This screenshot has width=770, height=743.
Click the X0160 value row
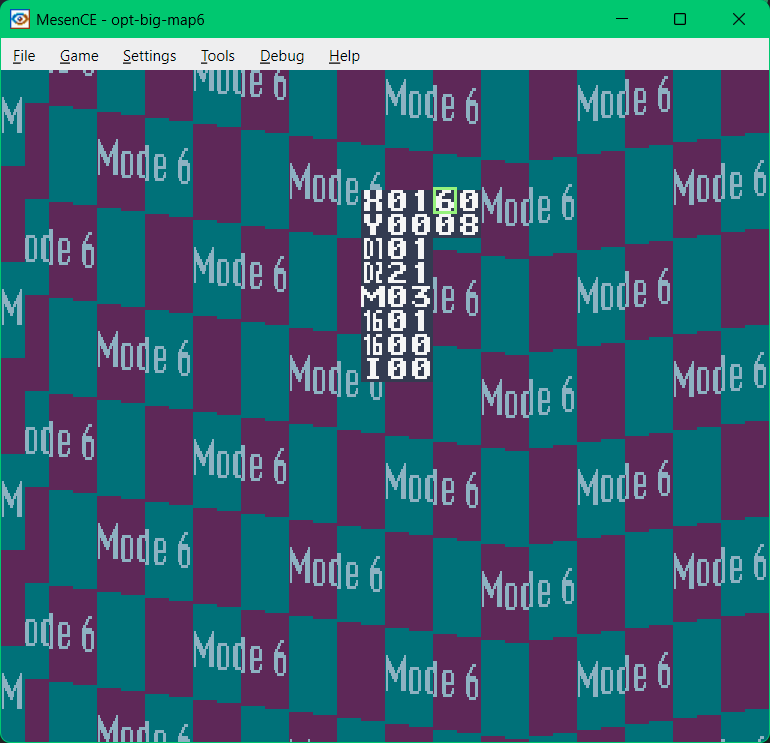pyautogui.click(x=421, y=201)
